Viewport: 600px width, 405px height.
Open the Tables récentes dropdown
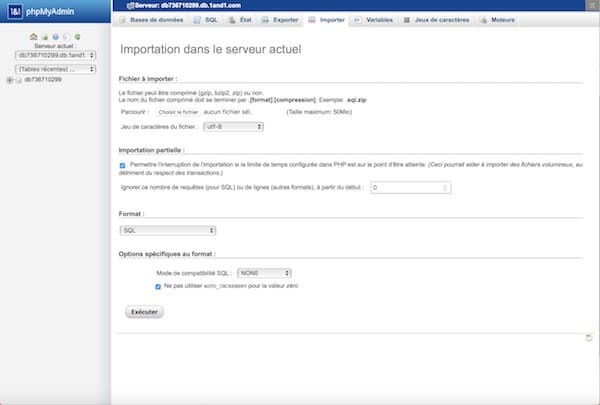(55, 69)
